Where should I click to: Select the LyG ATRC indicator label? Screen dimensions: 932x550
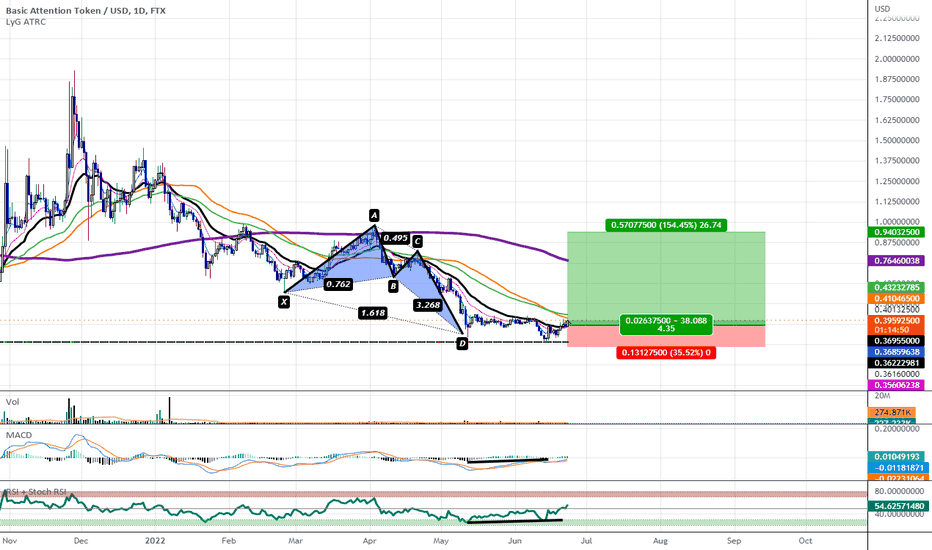pyautogui.click(x=26, y=22)
